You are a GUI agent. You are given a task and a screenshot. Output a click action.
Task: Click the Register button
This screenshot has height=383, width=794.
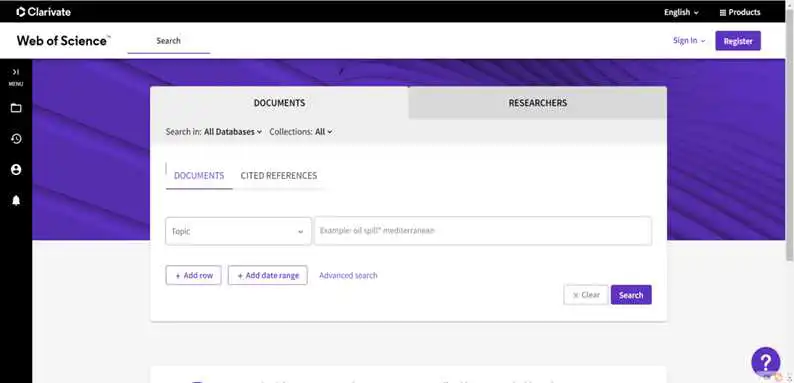(738, 41)
